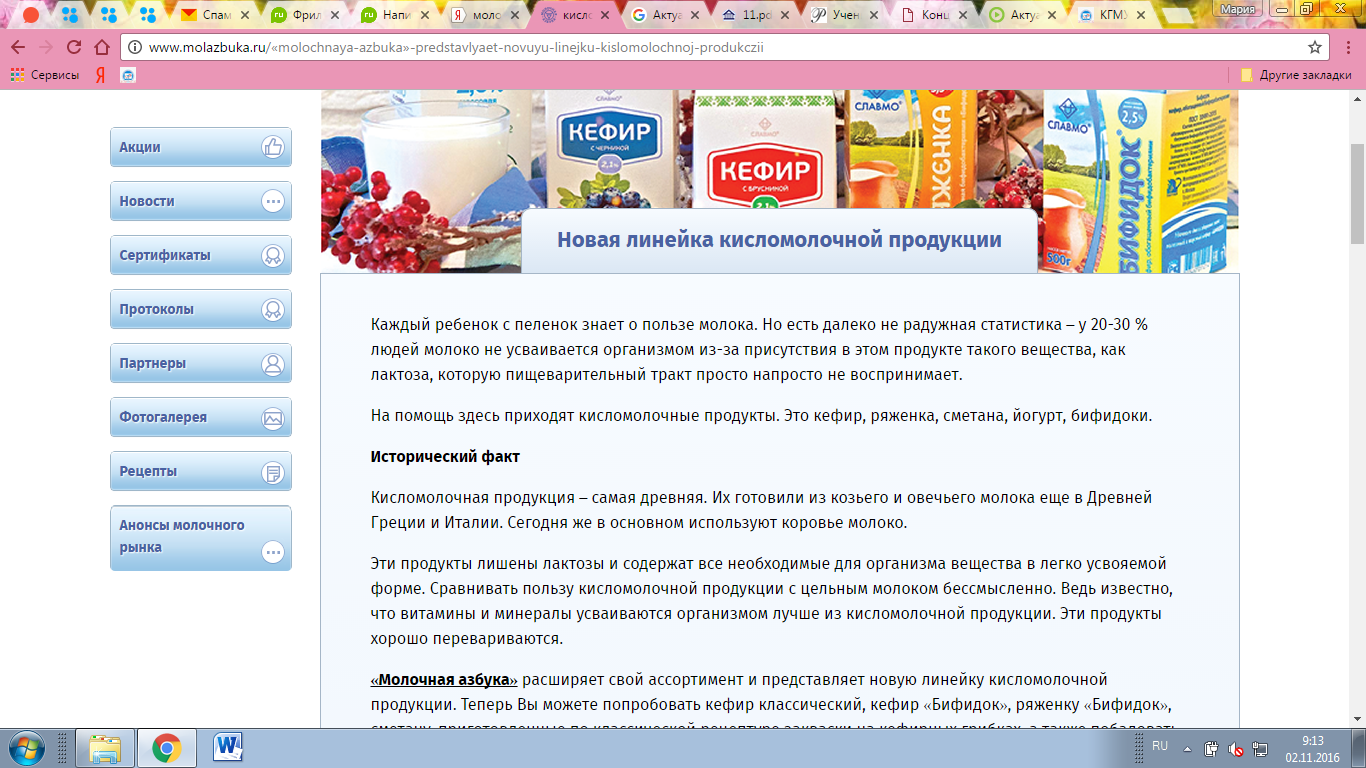
Task: Open the Фотогалерея sidebar section
Action: pos(201,417)
